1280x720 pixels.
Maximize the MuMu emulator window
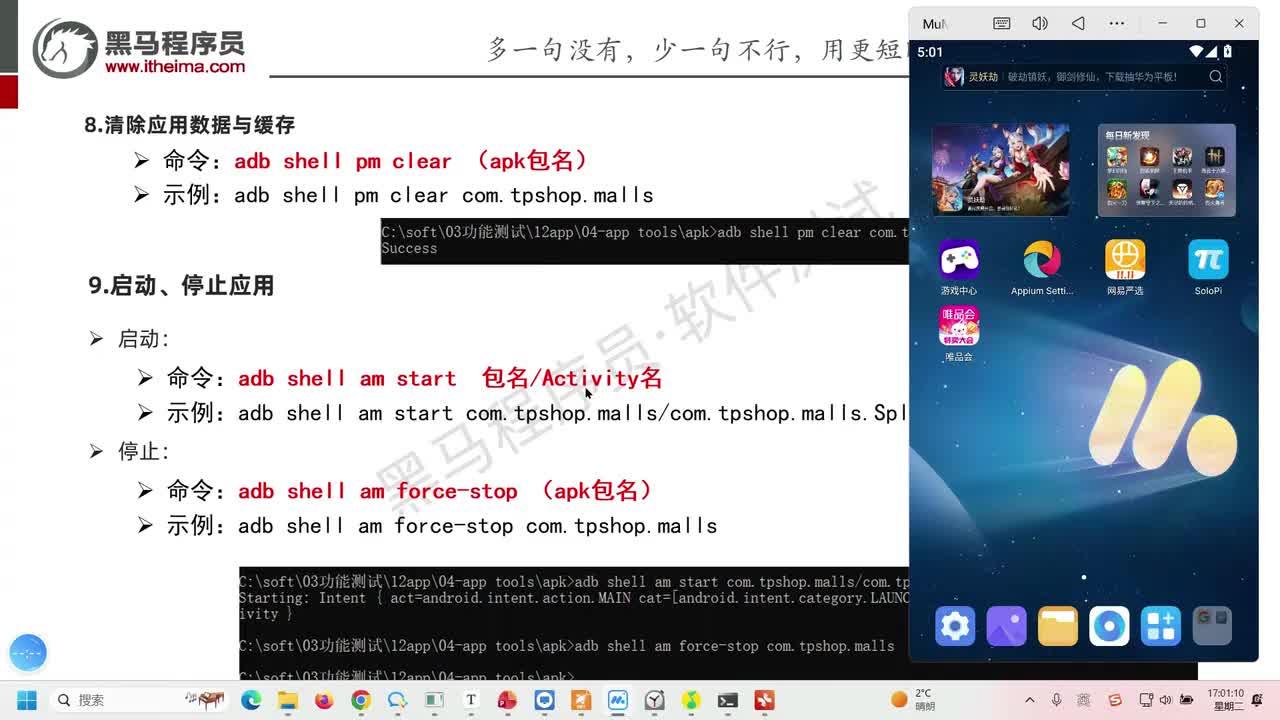coord(1200,23)
